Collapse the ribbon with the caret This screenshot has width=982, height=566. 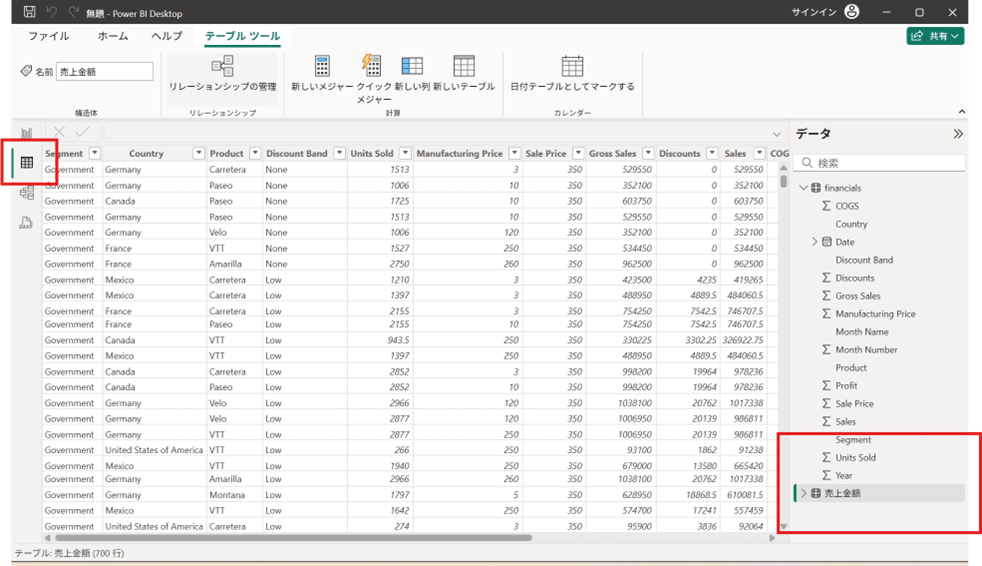(962, 111)
